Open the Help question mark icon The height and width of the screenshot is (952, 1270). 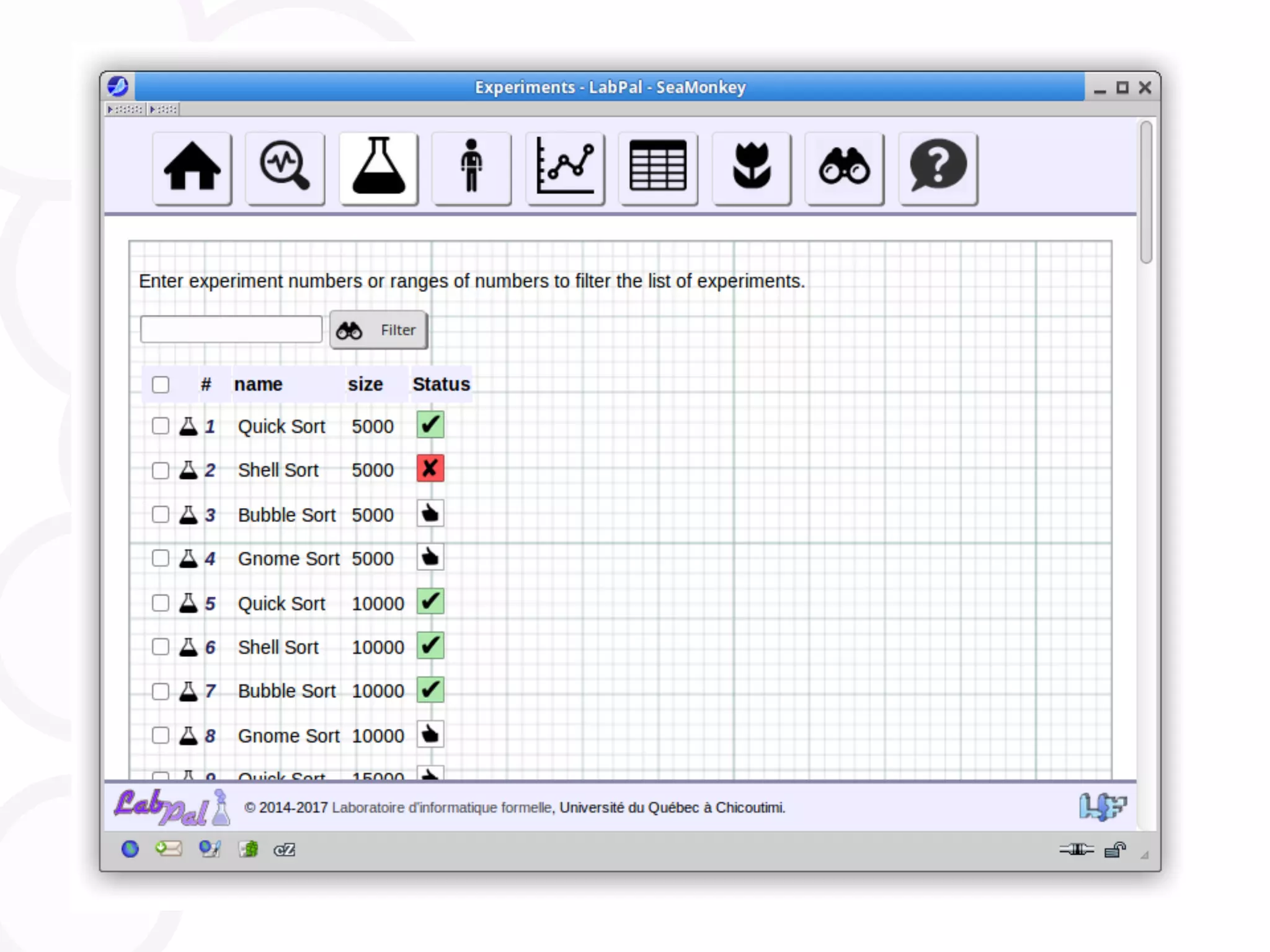[x=938, y=167]
